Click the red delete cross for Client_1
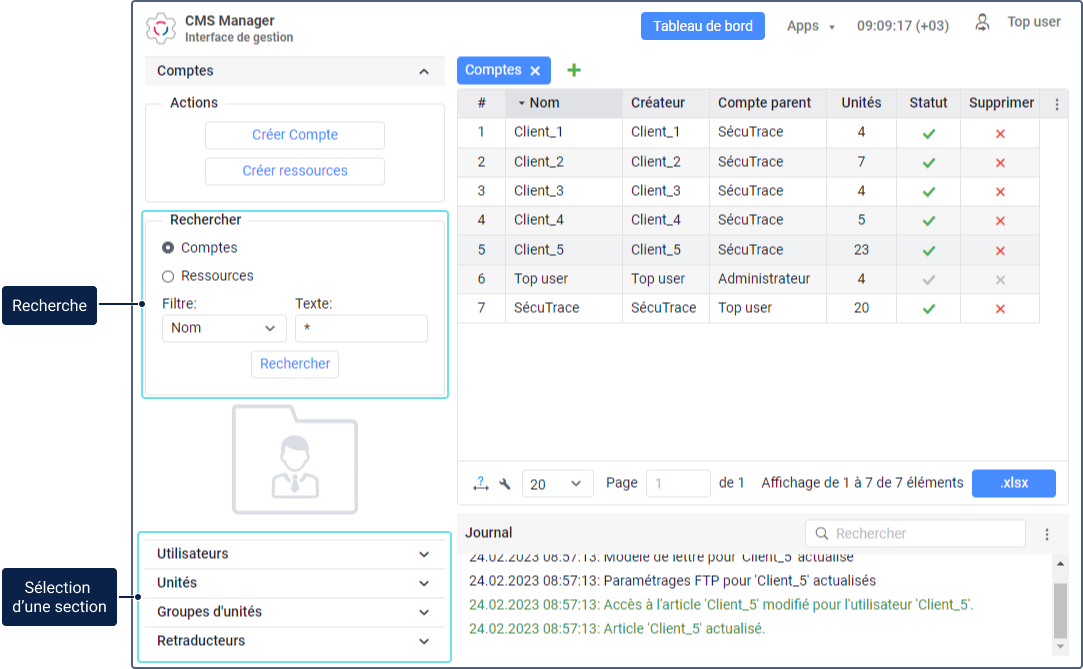 click(x=1000, y=133)
